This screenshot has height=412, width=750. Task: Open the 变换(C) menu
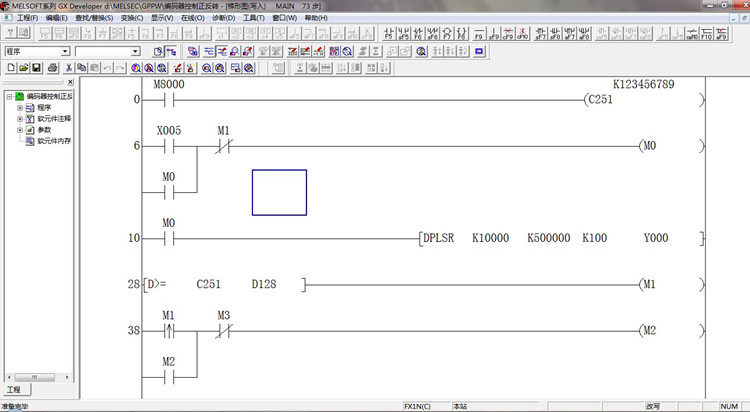pos(132,18)
